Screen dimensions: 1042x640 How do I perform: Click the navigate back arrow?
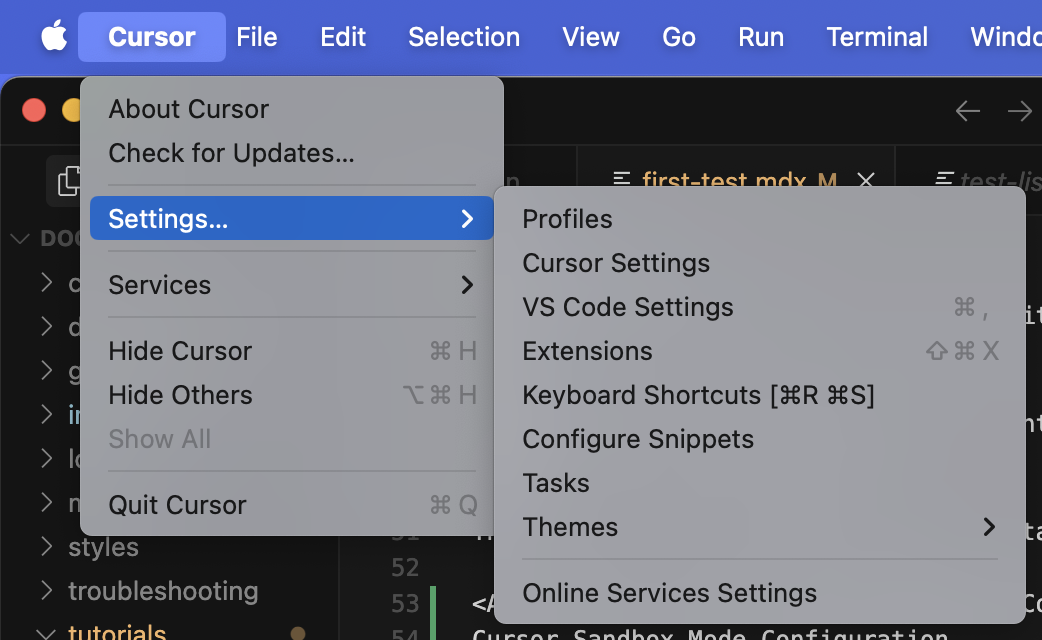[x=968, y=111]
